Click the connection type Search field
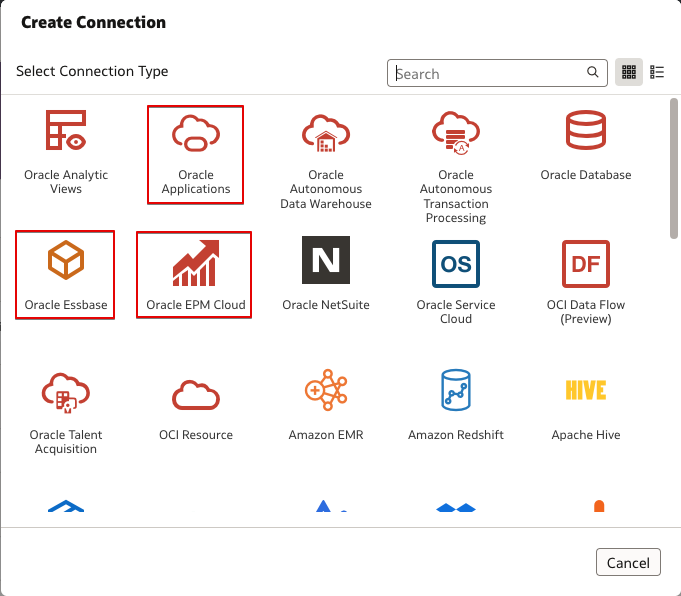Image resolution: width=681 pixels, height=596 pixels. 490,73
